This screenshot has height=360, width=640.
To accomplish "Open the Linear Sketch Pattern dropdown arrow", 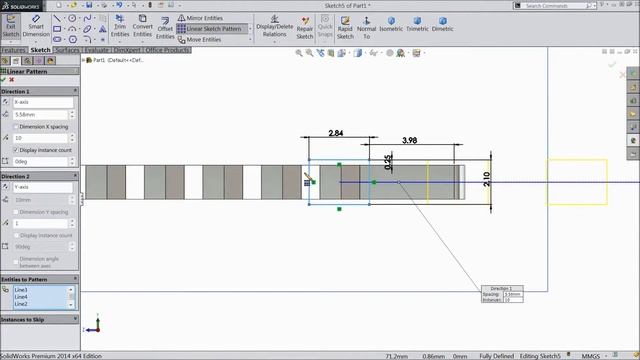I will [x=250, y=29].
